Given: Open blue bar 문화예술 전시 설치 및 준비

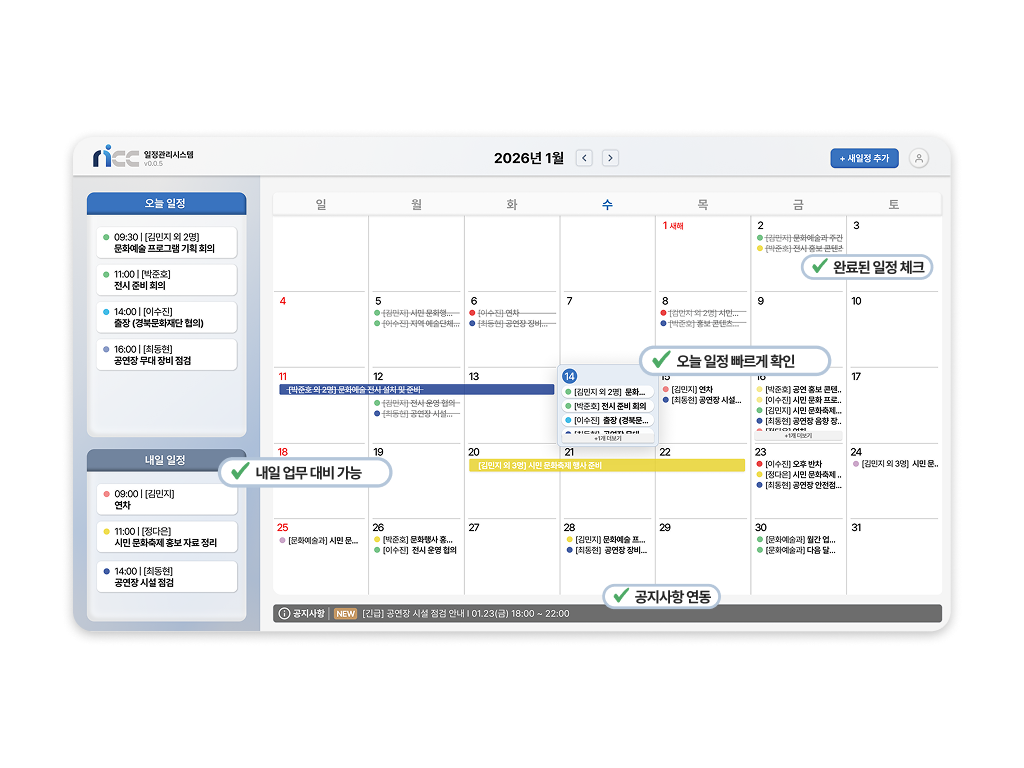Looking at the screenshot, I should (x=417, y=389).
